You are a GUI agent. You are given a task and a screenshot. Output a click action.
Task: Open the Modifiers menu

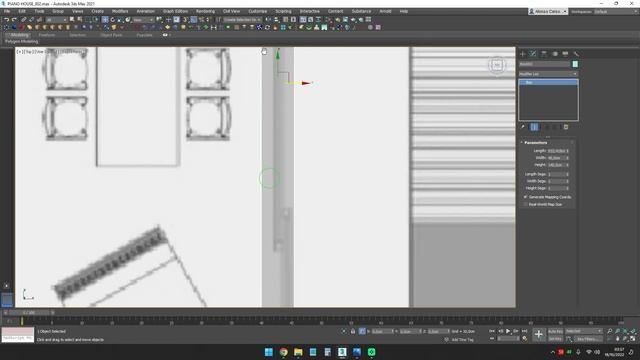point(120,11)
